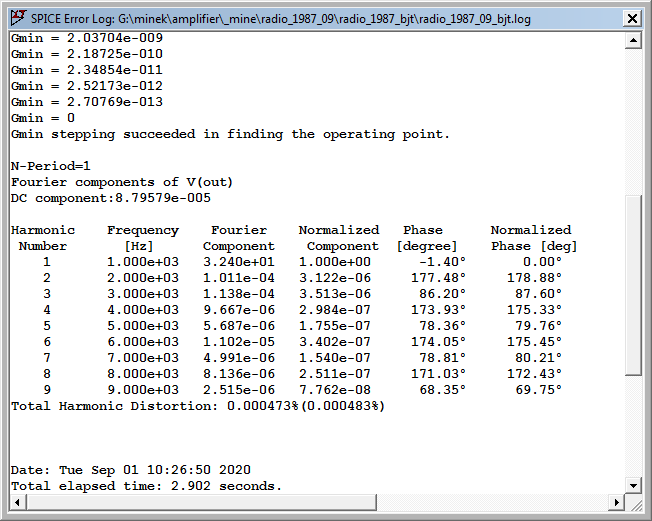Click phase value 177.48°
The width and height of the screenshot is (652, 521).
438,278
